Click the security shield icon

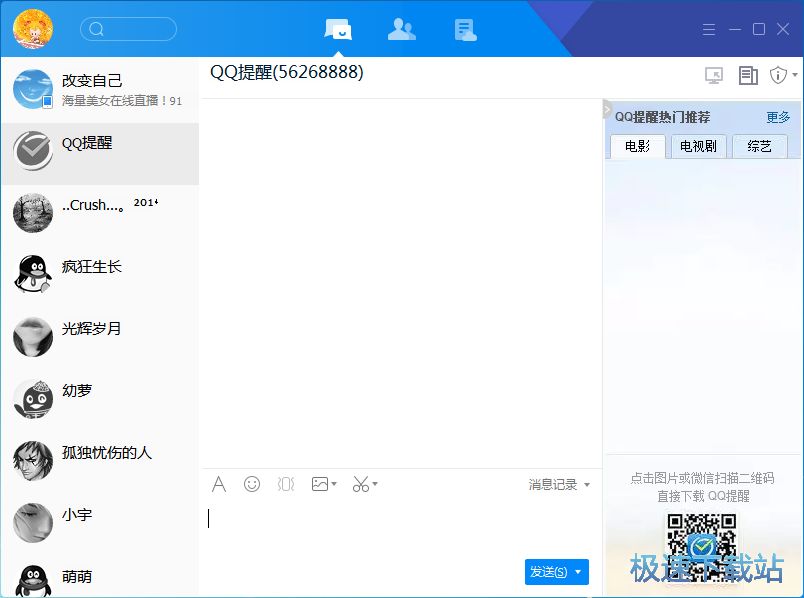coord(778,75)
